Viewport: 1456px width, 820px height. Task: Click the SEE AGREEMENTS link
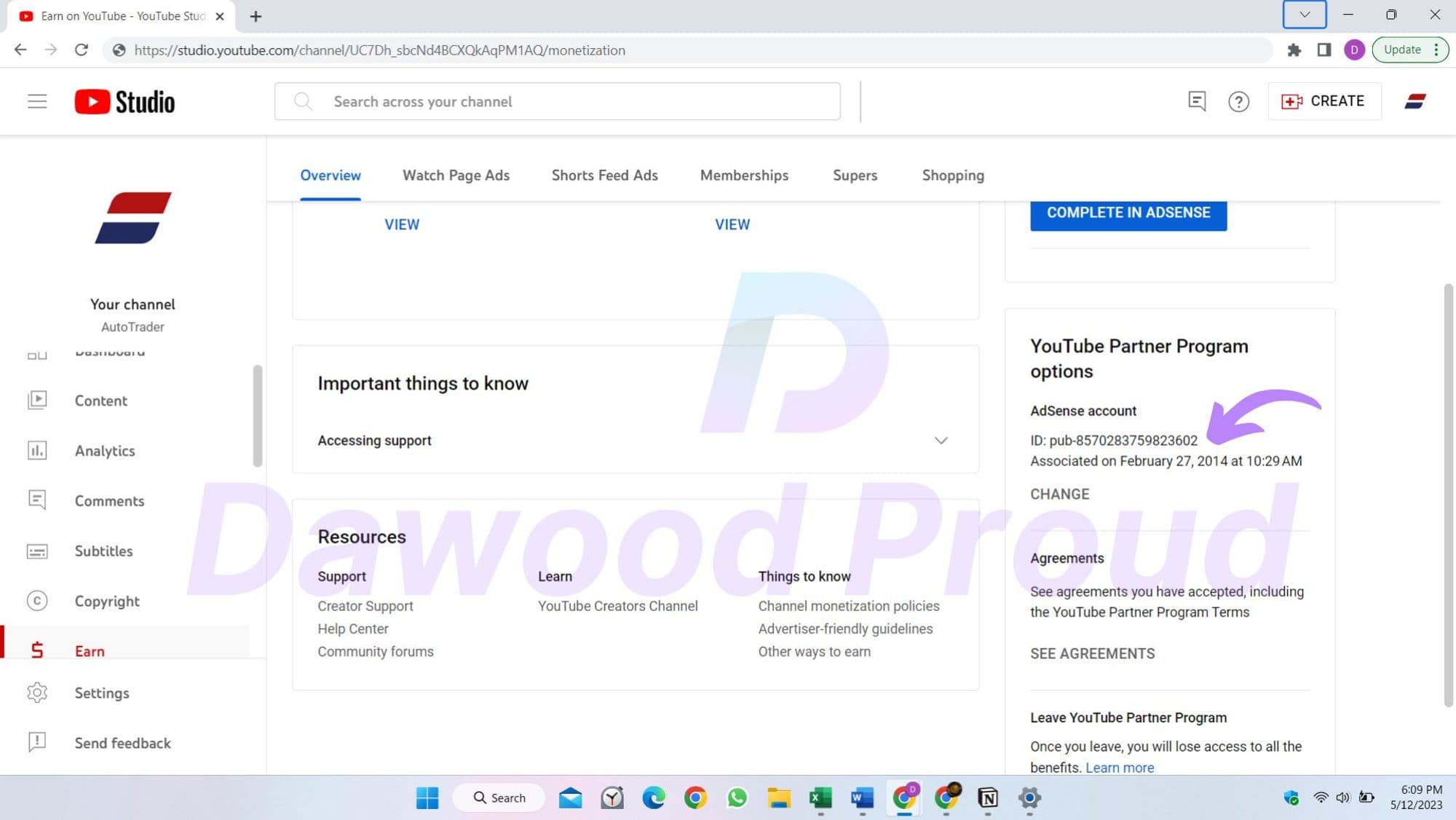(1092, 653)
